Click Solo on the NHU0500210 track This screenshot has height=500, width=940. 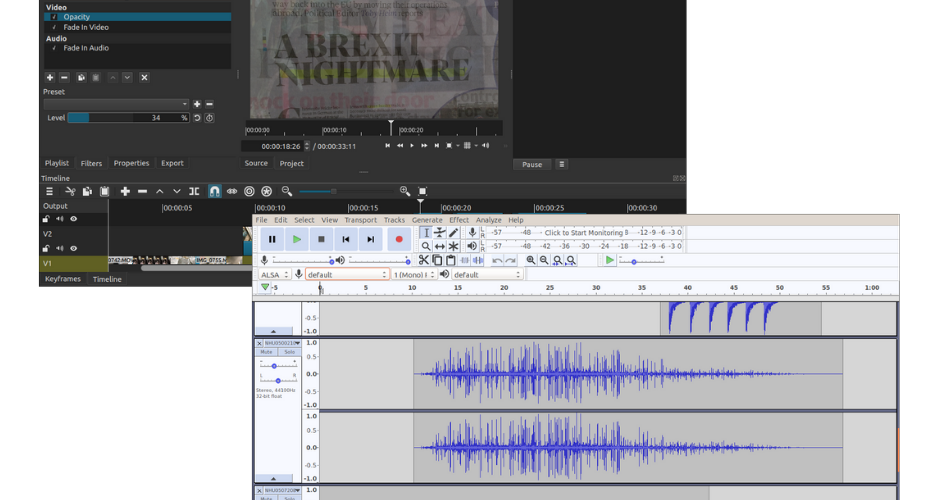289,352
